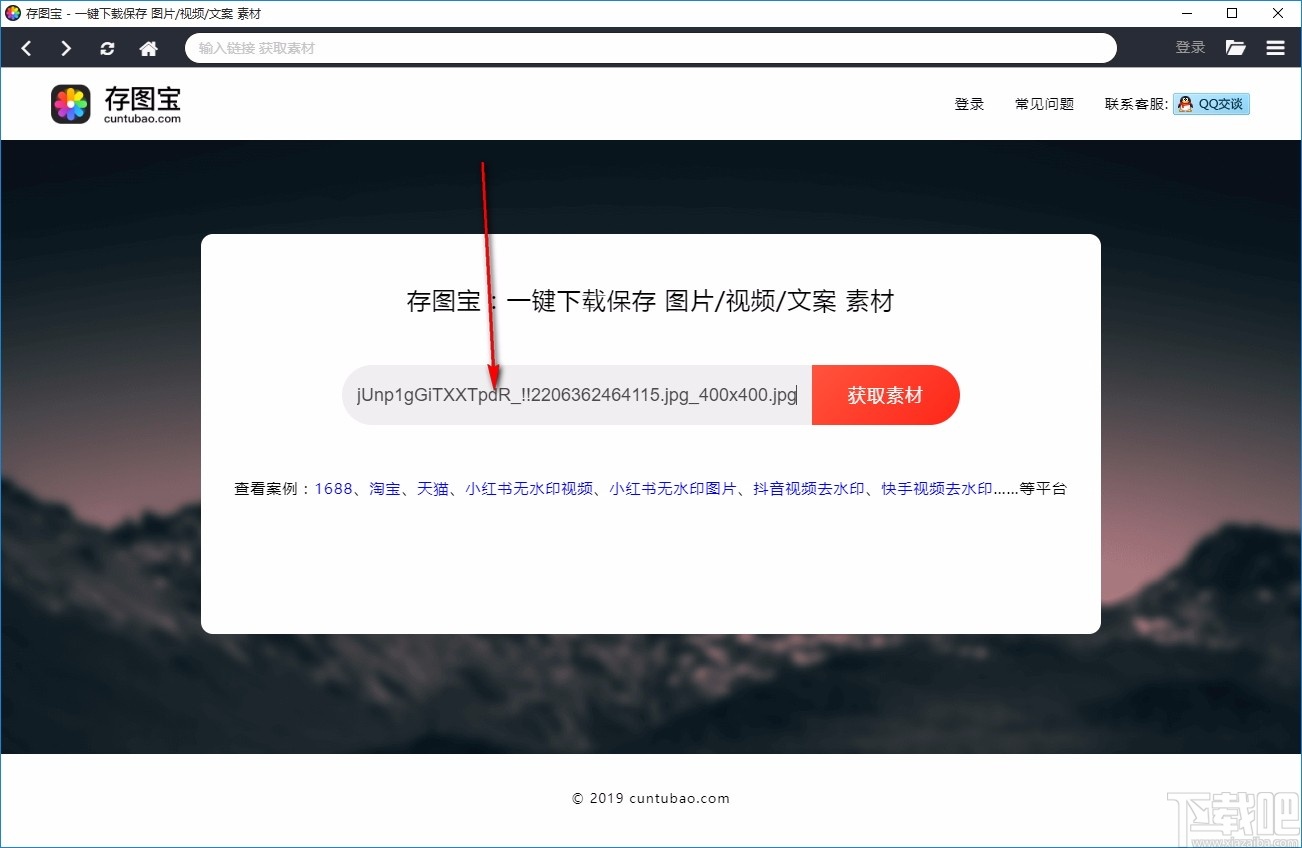Open the 常见问题 page
The height and width of the screenshot is (848, 1302).
[x=1043, y=103]
